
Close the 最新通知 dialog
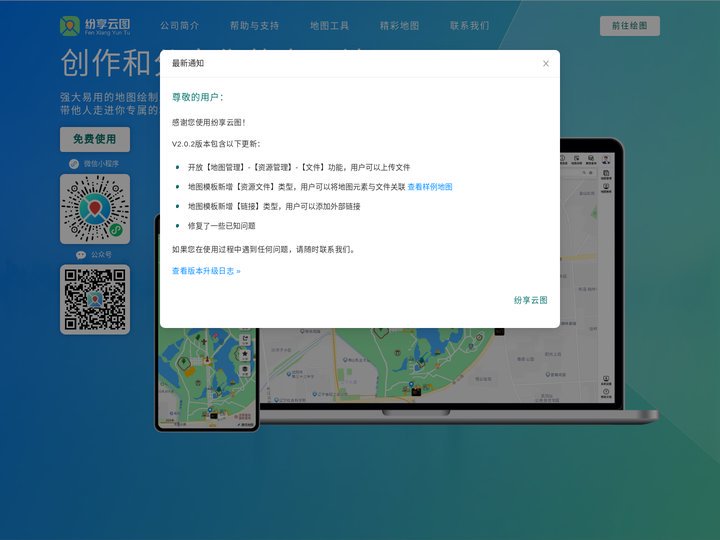[546, 63]
